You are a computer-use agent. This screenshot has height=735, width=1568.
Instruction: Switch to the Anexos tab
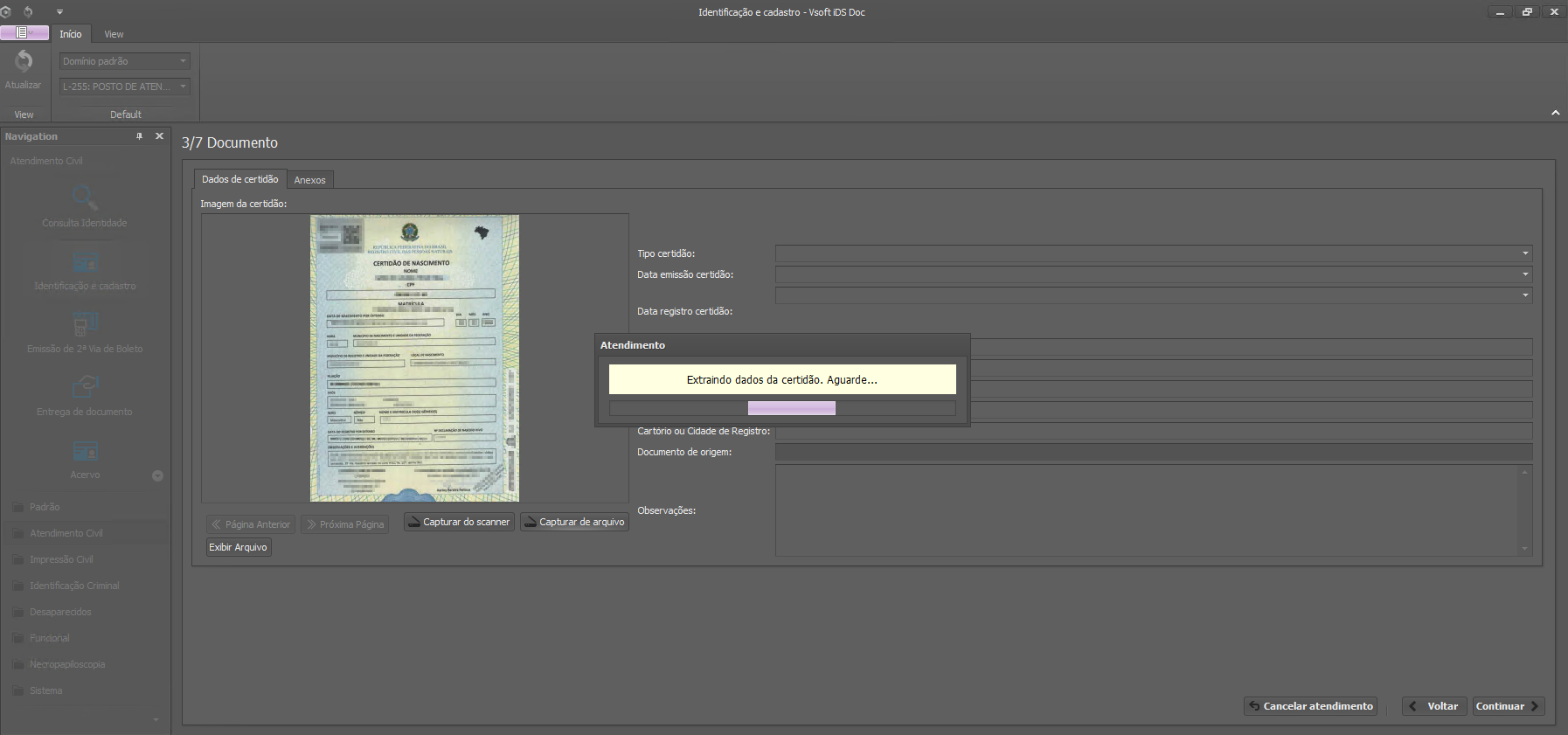point(309,180)
